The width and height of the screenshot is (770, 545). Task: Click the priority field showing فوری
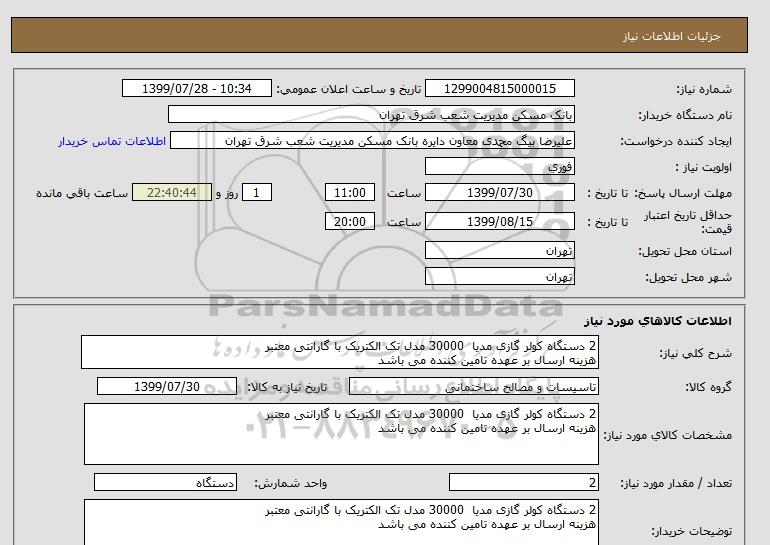point(513,167)
